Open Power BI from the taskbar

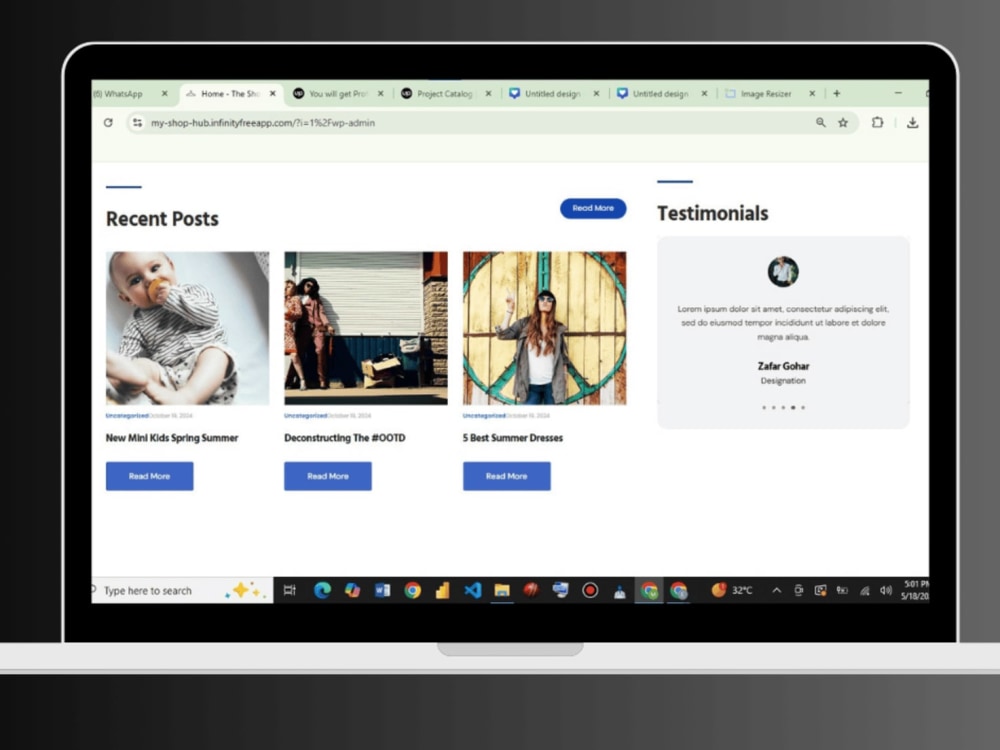[442, 590]
